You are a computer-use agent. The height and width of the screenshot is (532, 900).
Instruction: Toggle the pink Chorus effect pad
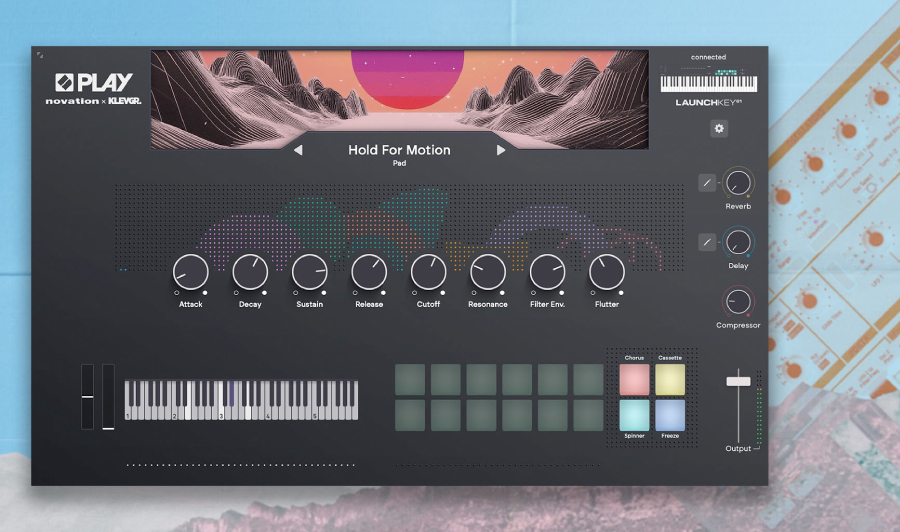[634, 380]
